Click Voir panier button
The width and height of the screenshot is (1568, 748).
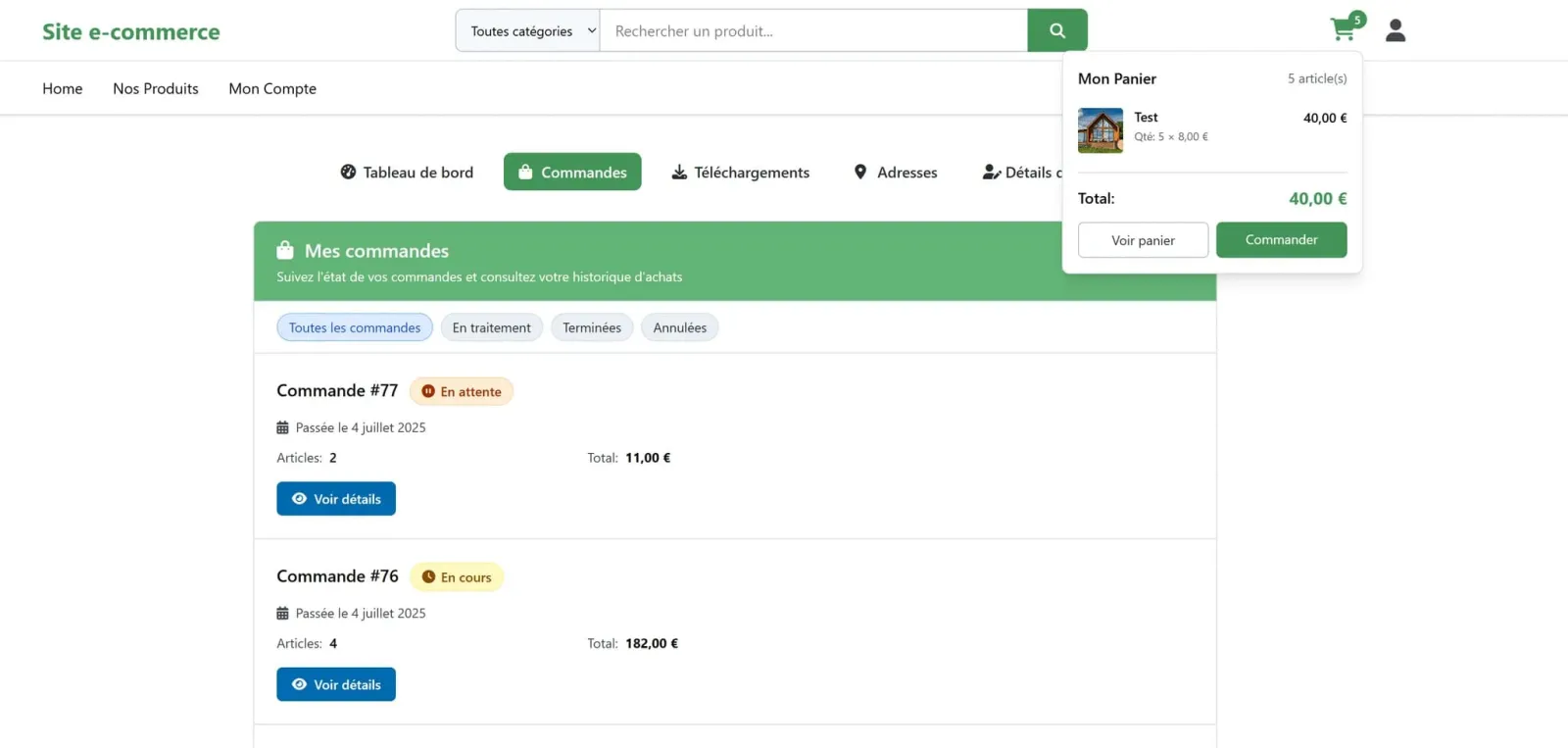[x=1143, y=240]
